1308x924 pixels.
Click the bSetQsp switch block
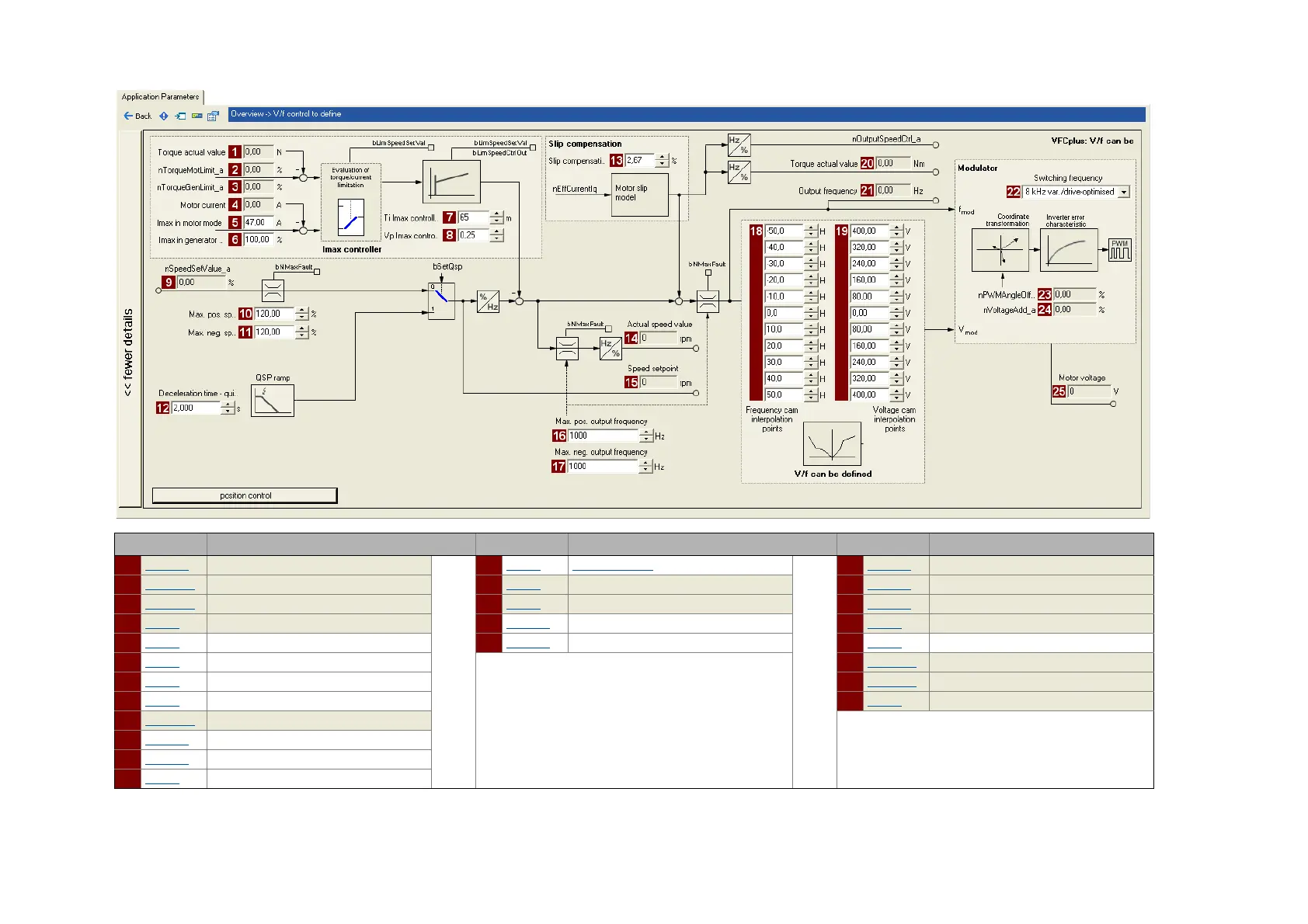tap(441, 300)
